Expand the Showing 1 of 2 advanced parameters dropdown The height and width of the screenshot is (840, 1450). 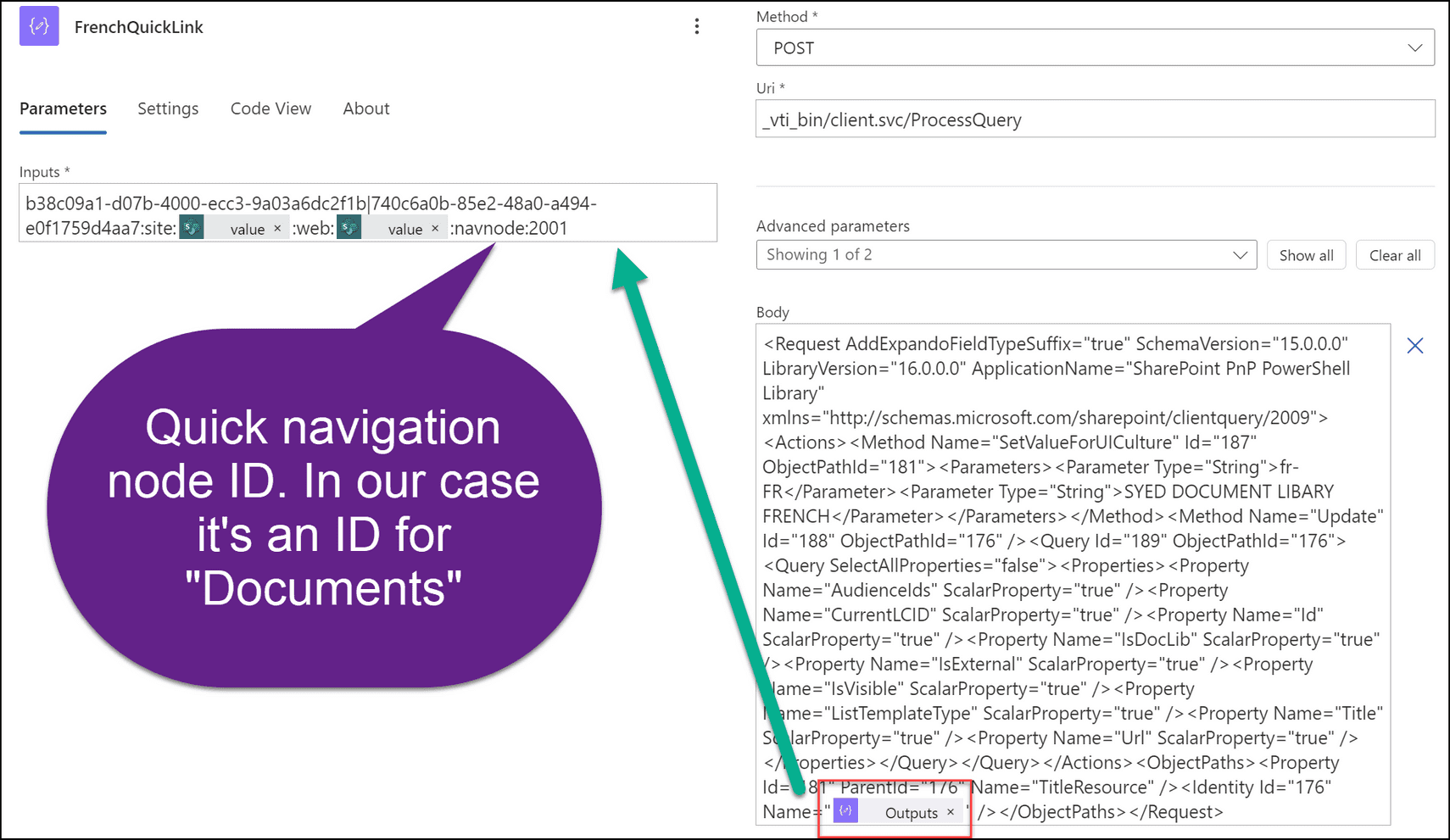coord(1240,254)
